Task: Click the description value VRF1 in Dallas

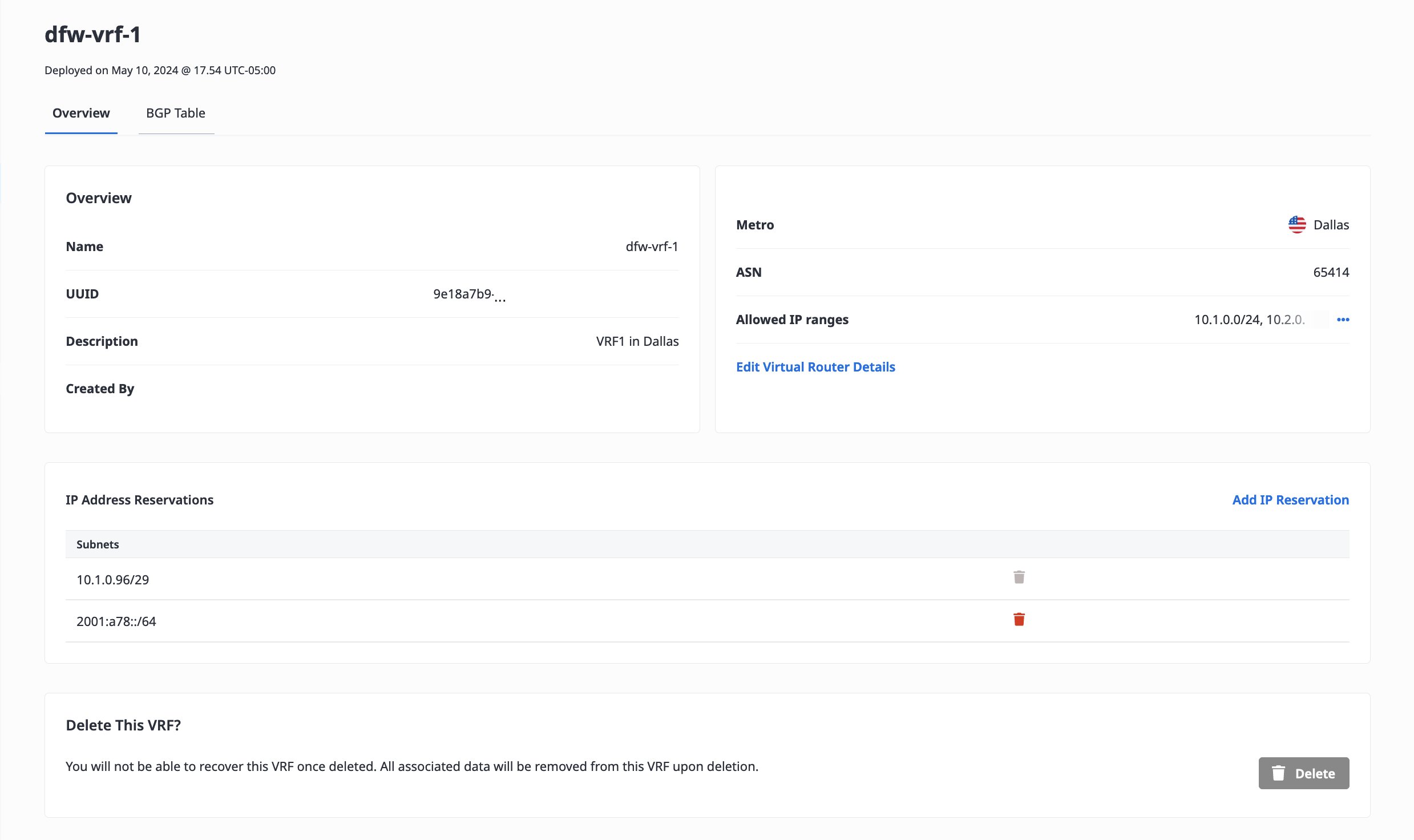Action: (637, 341)
